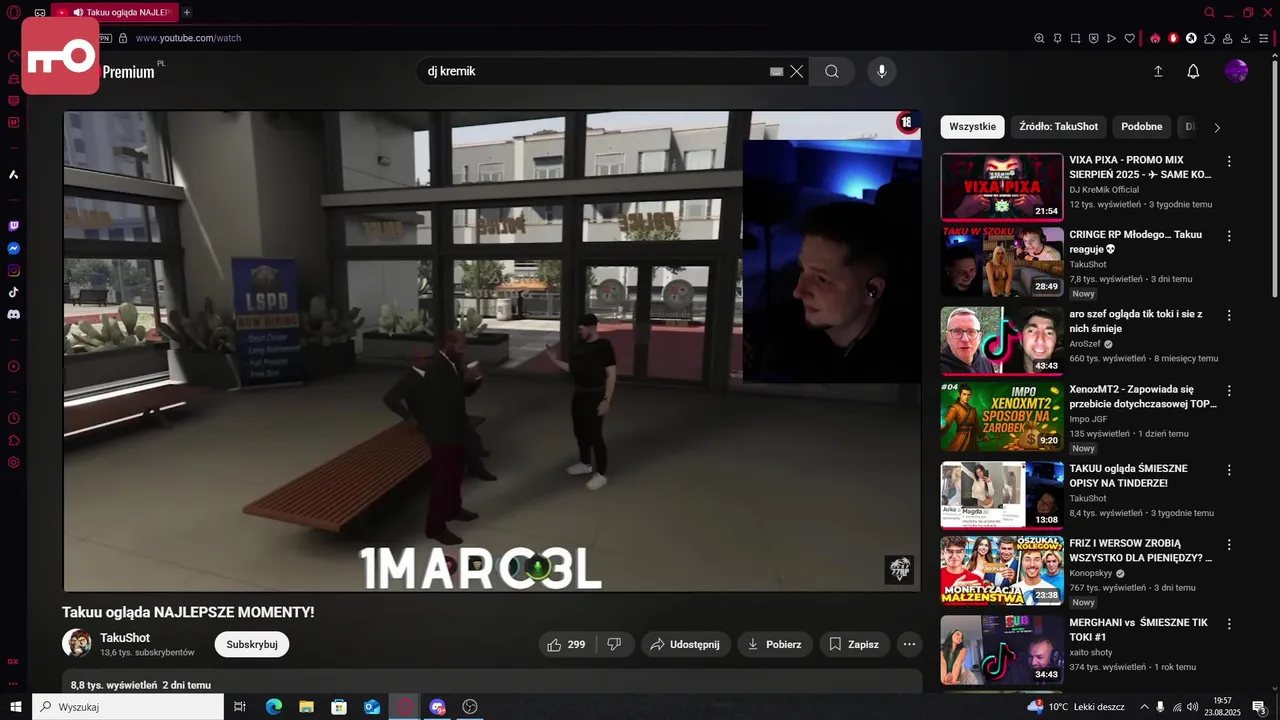Screen dimensions: 1280x720
Task: Open GX Corner from sidebar bottom
Action: coord(13,661)
